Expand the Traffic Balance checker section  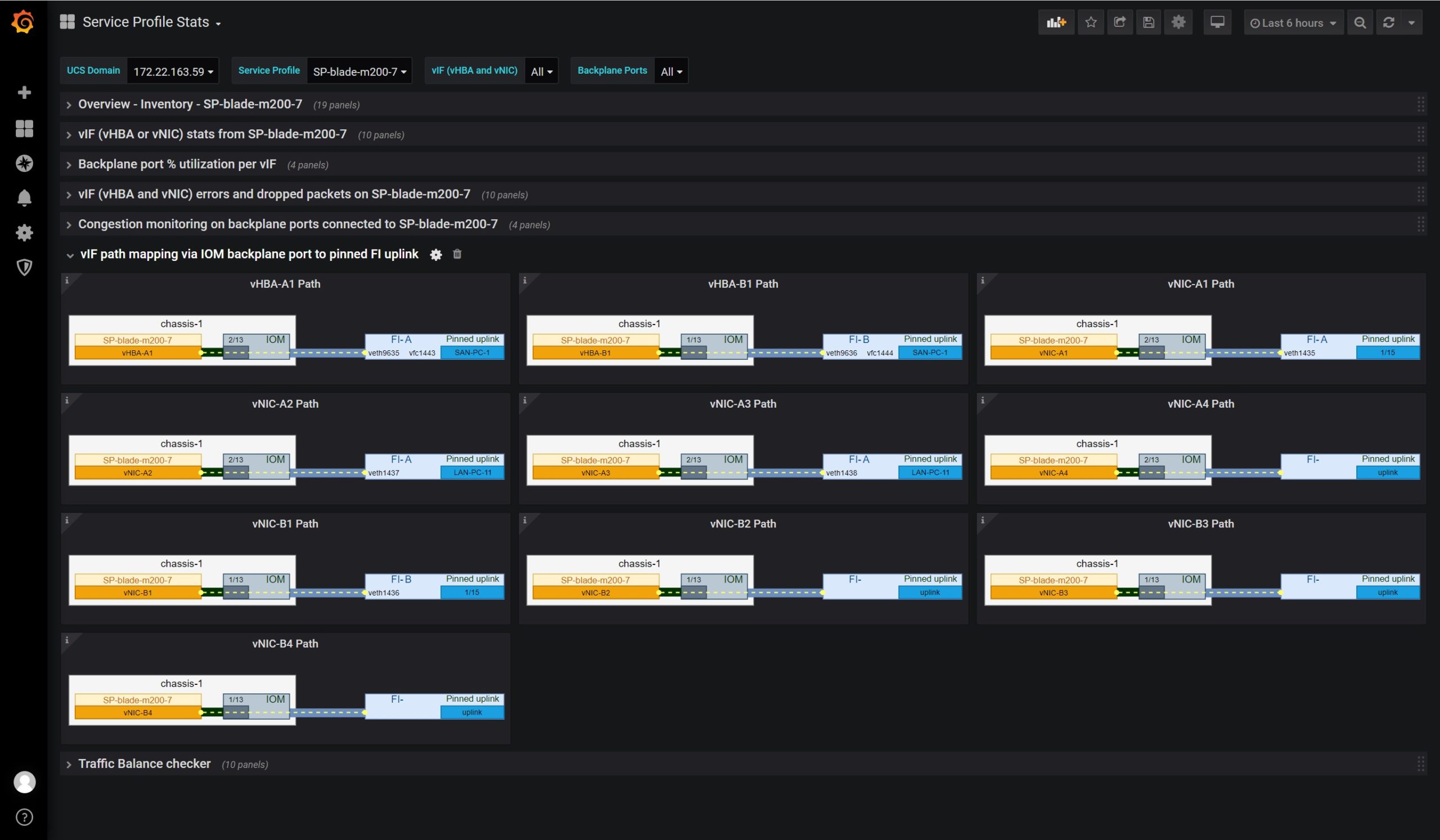pos(144,763)
